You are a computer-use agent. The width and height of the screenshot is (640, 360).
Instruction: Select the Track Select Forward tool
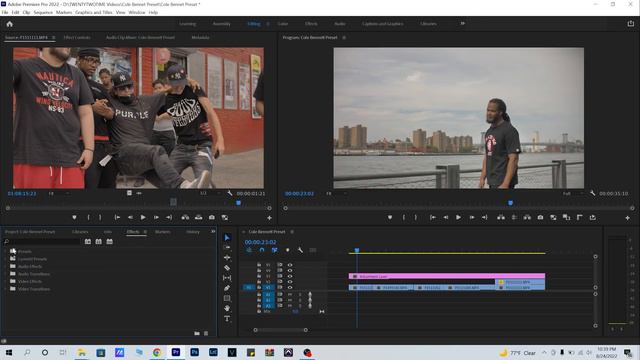[x=227, y=247]
